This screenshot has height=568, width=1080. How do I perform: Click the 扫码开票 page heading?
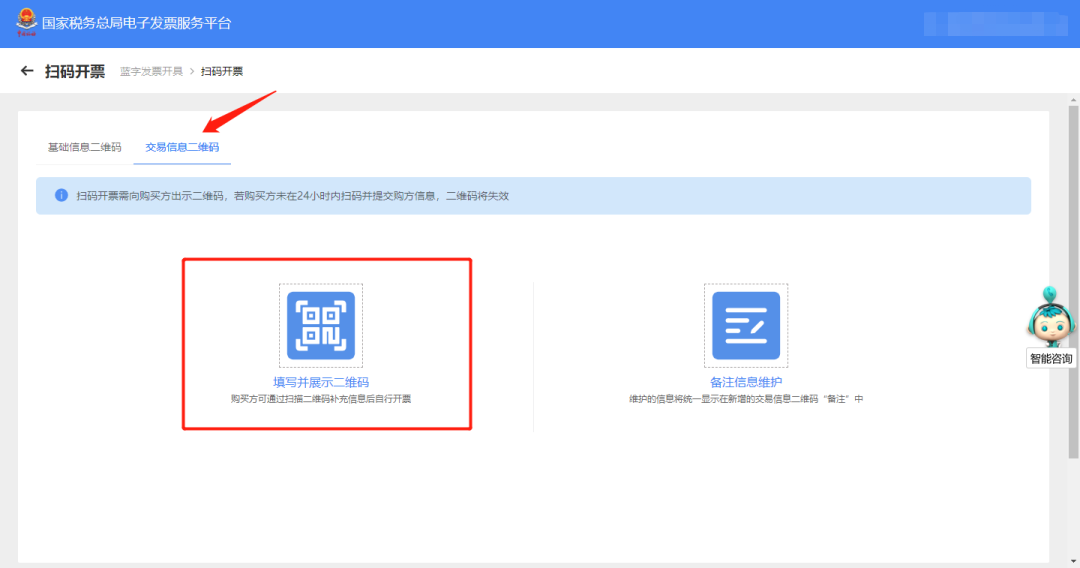click(75, 72)
